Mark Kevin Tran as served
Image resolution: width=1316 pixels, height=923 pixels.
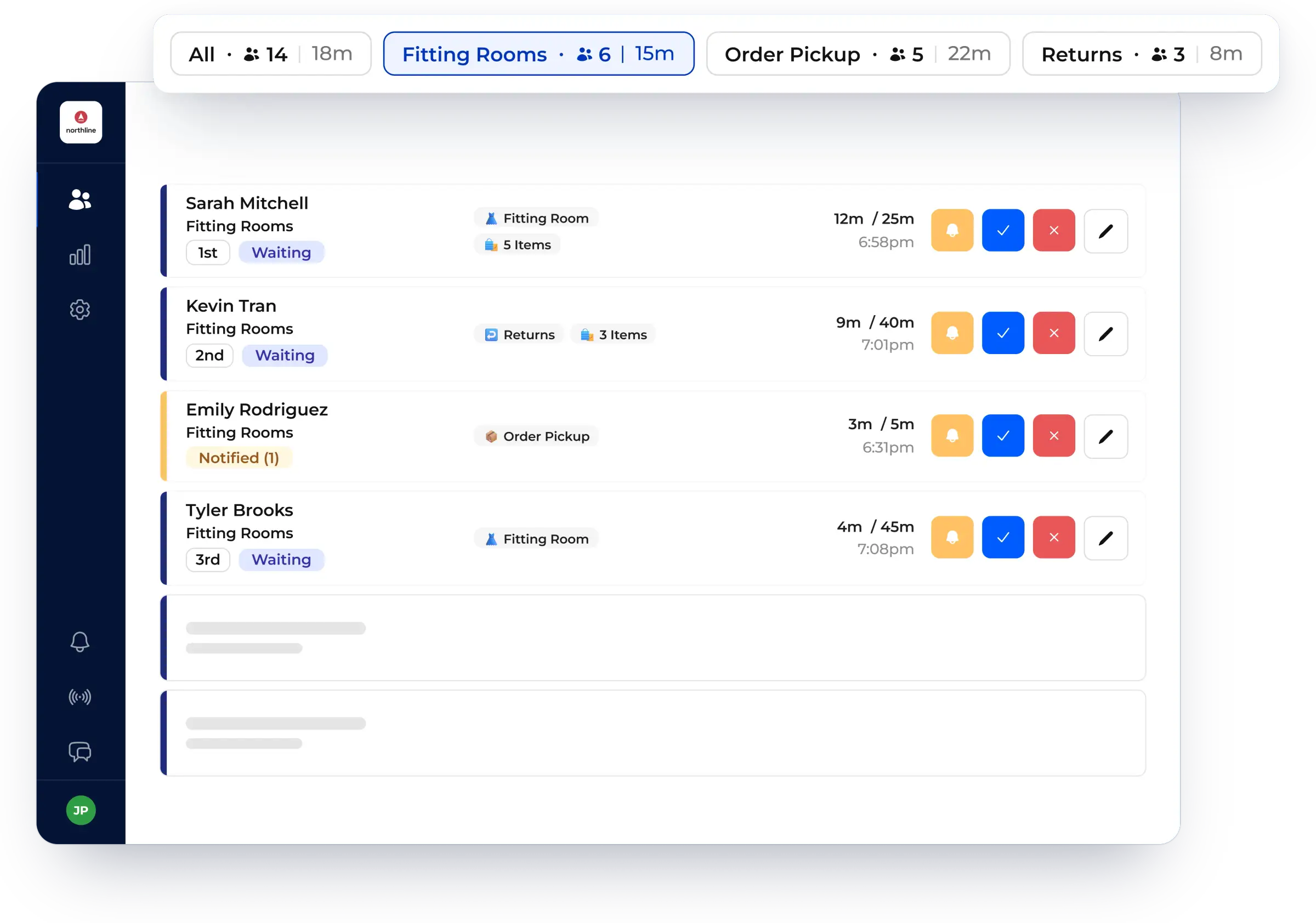pyautogui.click(x=1003, y=333)
